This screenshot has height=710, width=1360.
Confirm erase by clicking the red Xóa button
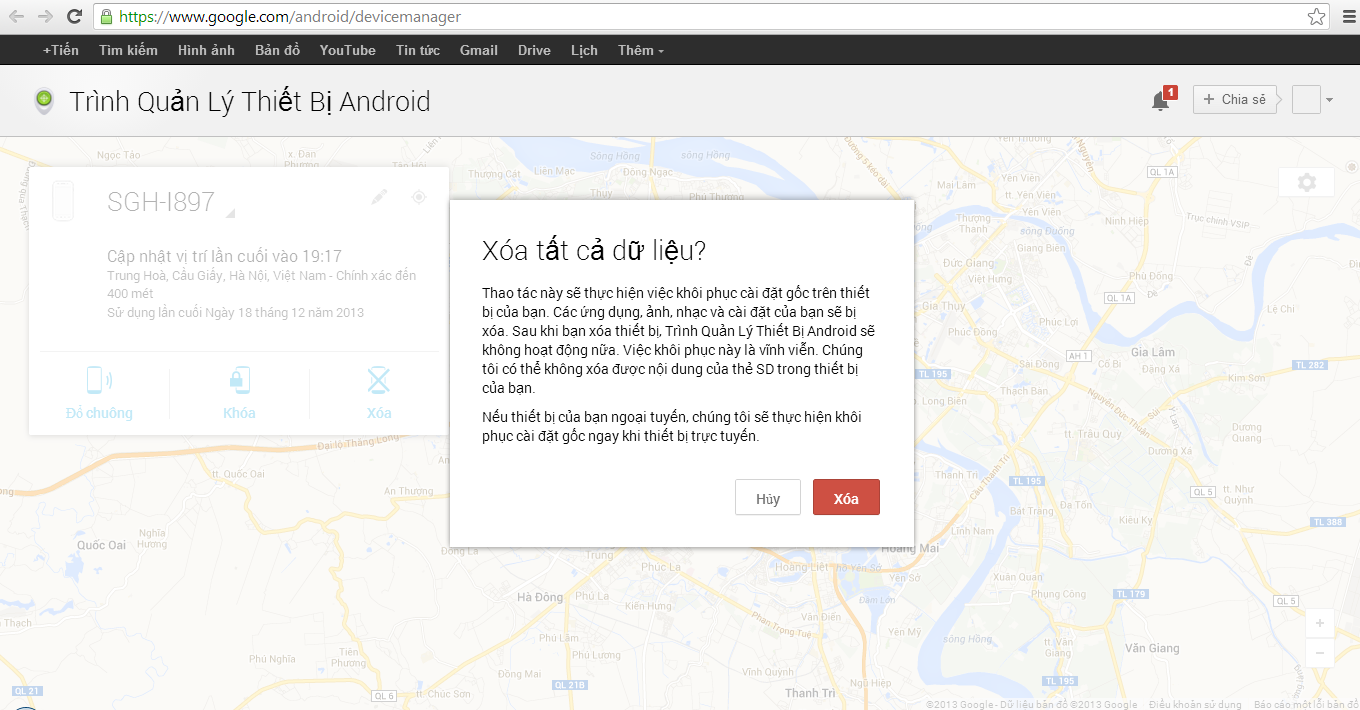[x=846, y=497]
